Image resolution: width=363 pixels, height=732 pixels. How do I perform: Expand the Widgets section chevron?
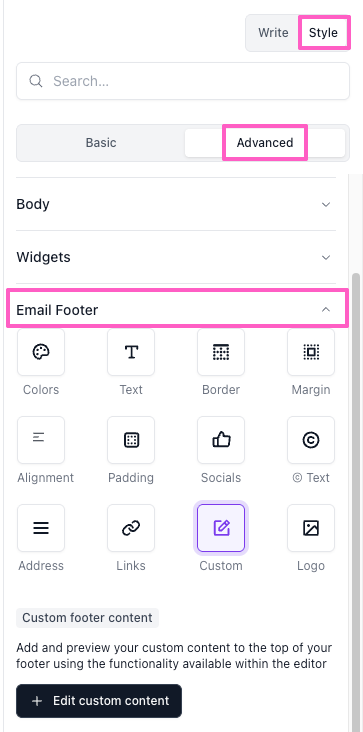tap(326, 257)
